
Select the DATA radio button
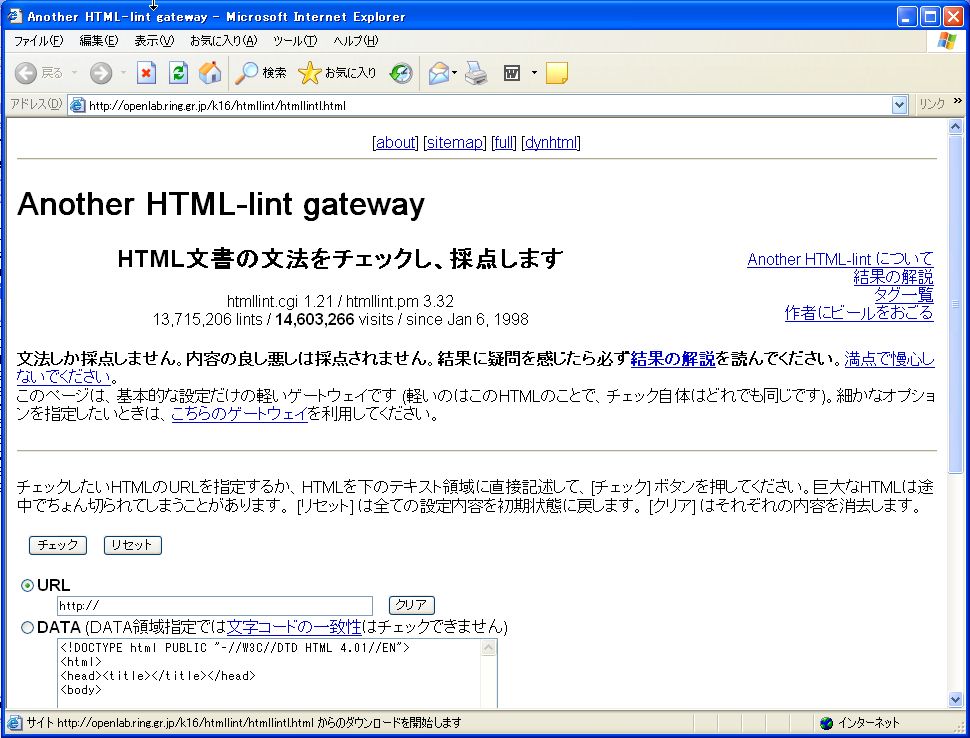pos(27,628)
